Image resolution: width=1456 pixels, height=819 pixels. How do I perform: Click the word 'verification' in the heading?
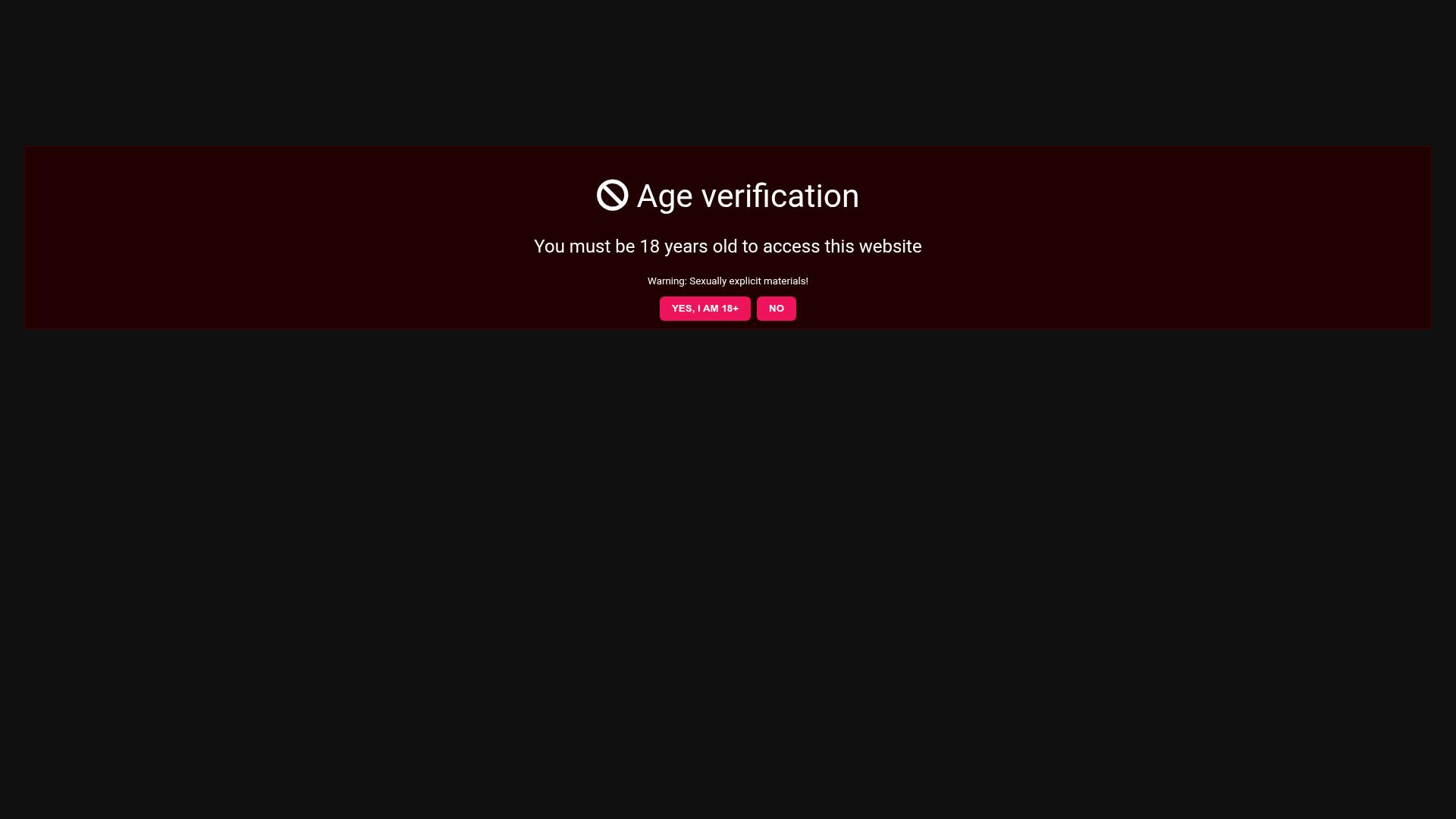click(x=780, y=196)
